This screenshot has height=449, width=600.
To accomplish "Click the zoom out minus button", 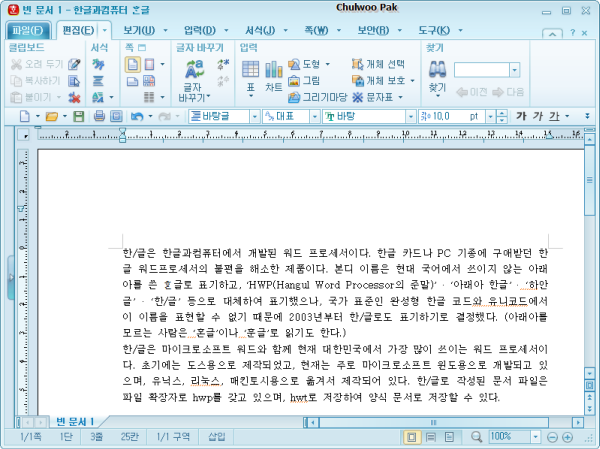I will (552, 437).
